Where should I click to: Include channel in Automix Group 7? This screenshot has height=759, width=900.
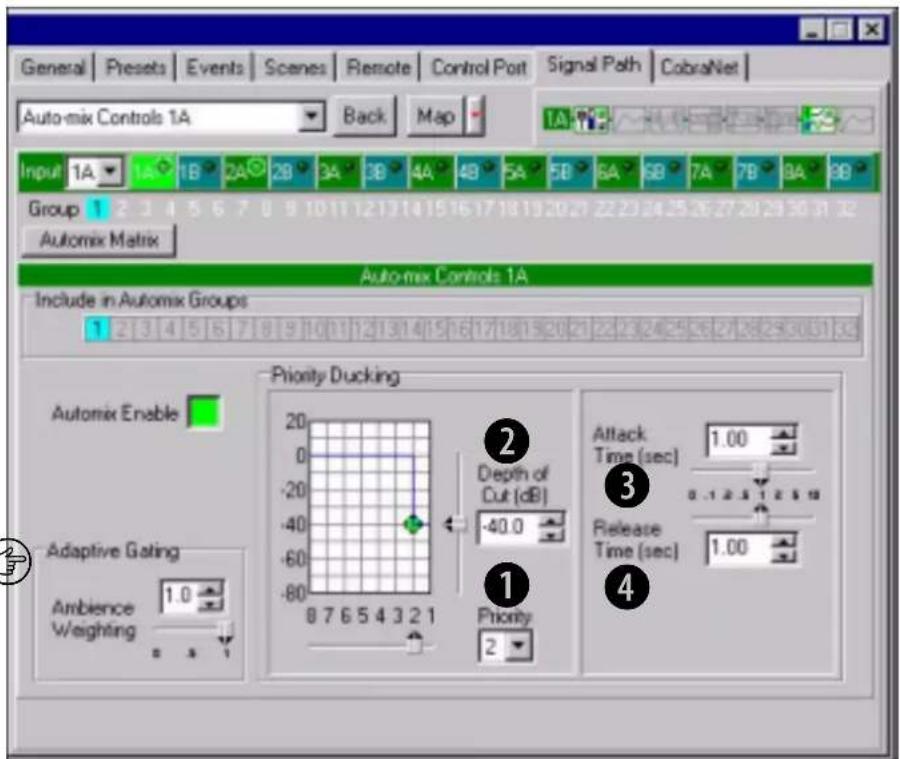pos(242,330)
